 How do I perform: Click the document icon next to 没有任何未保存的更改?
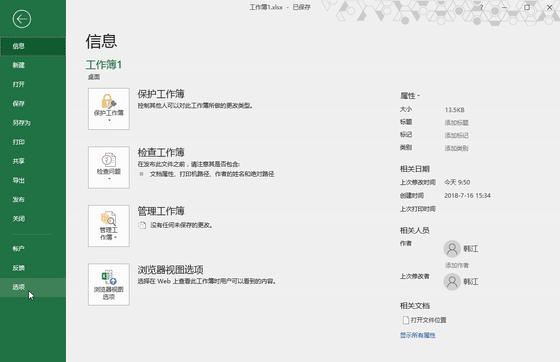(142, 225)
